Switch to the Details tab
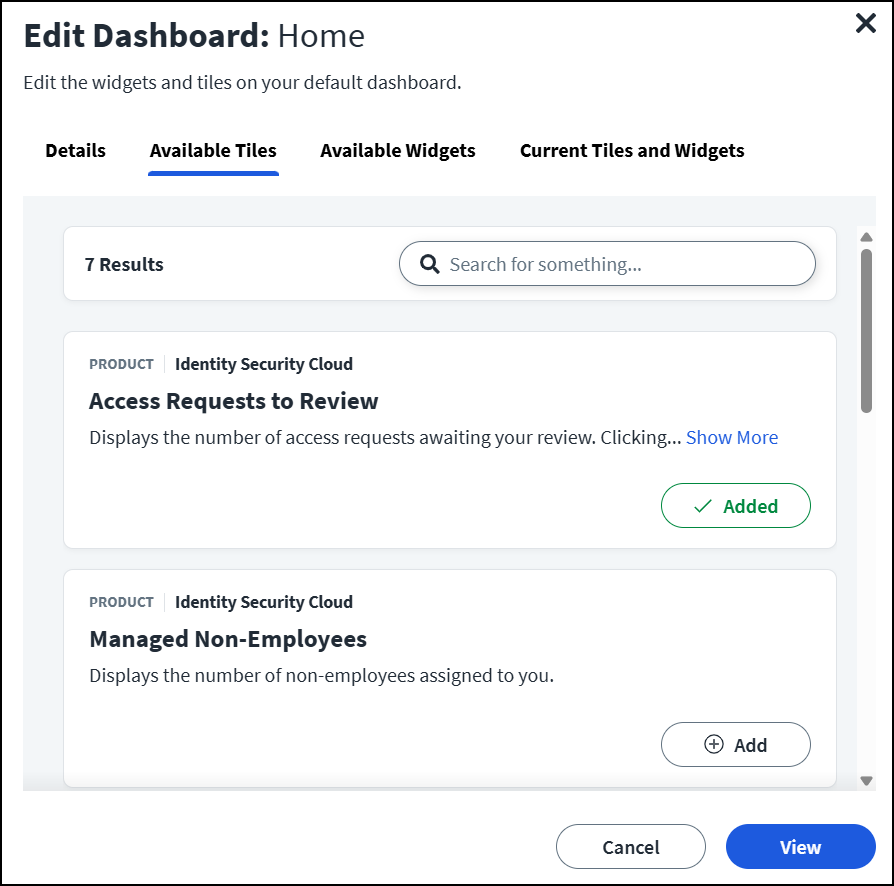 tap(75, 151)
